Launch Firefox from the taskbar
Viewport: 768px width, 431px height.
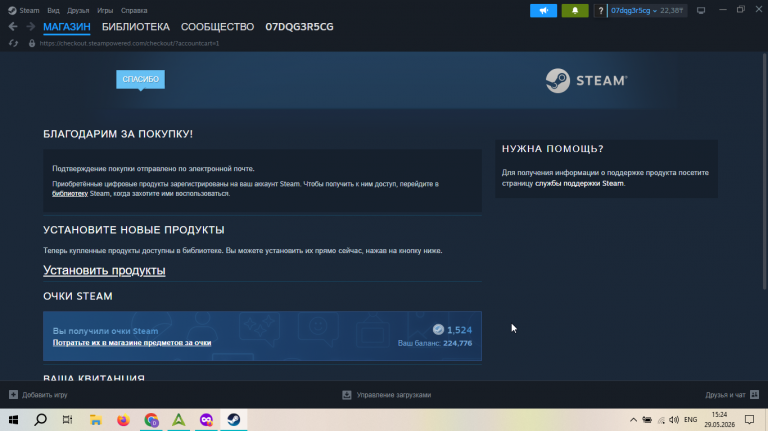pyautogui.click(x=123, y=420)
